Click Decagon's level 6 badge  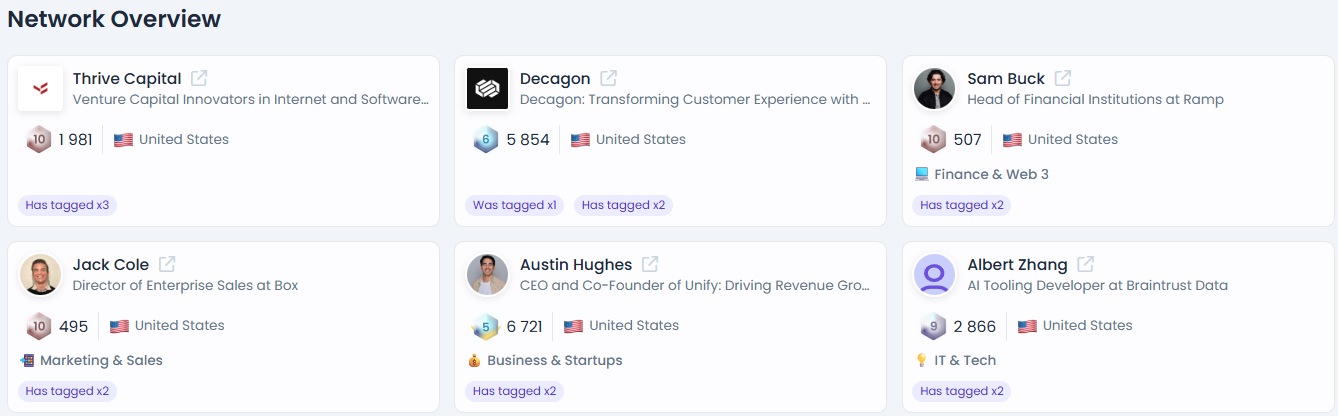(486, 140)
